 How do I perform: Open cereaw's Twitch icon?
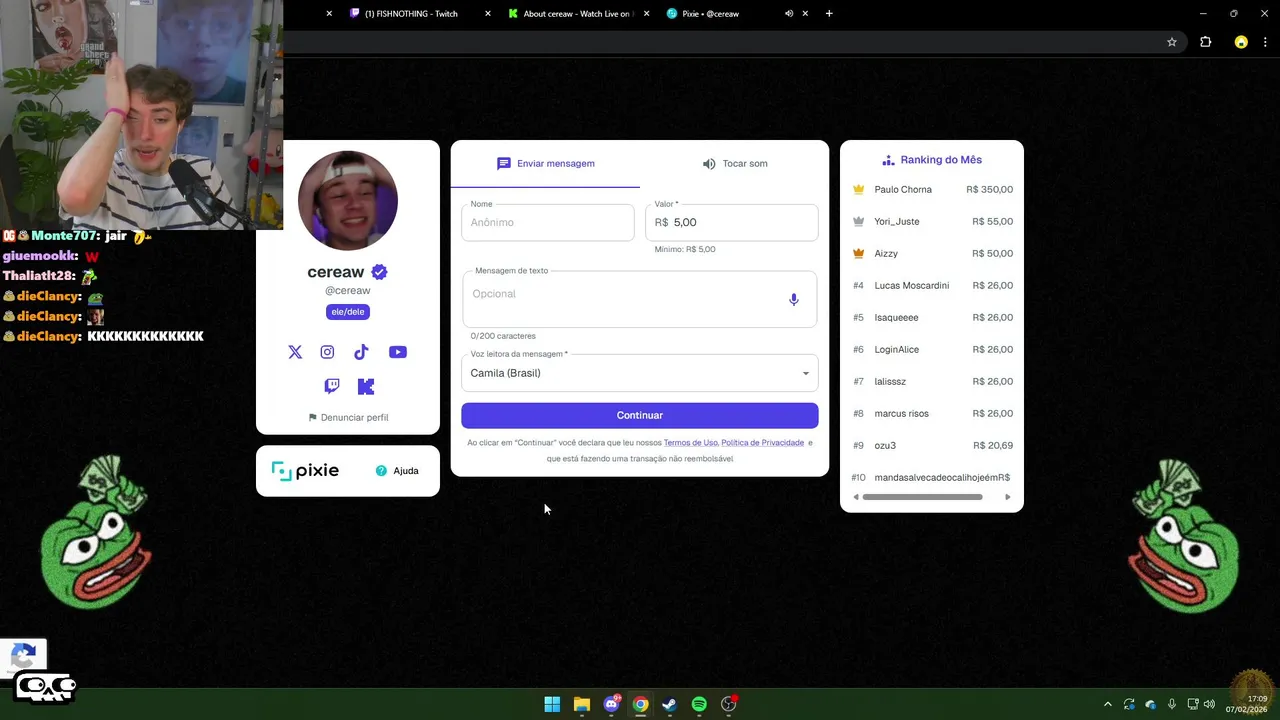[x=332, y=386]
